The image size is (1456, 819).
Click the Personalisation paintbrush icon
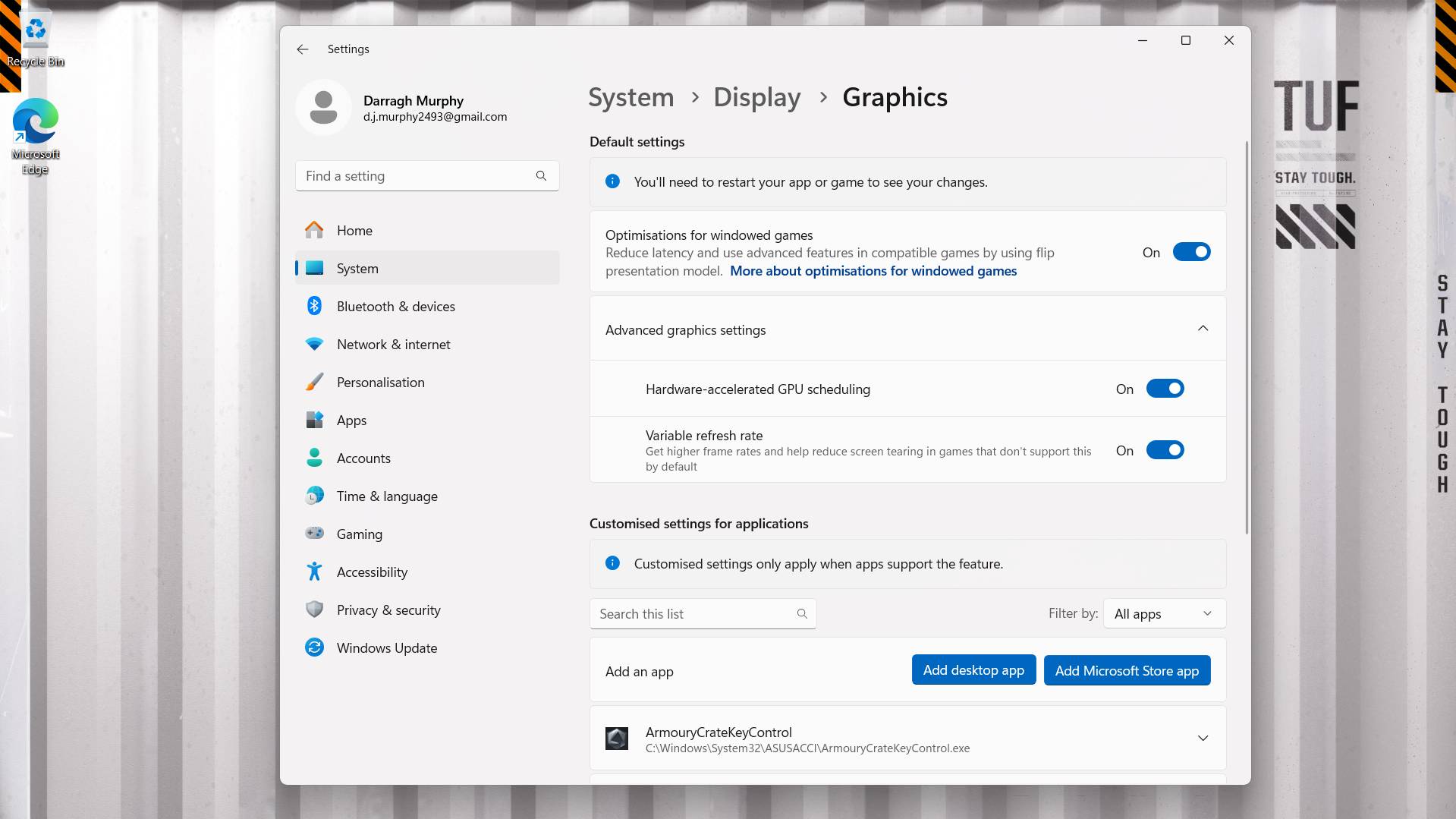tap(314, 382)
